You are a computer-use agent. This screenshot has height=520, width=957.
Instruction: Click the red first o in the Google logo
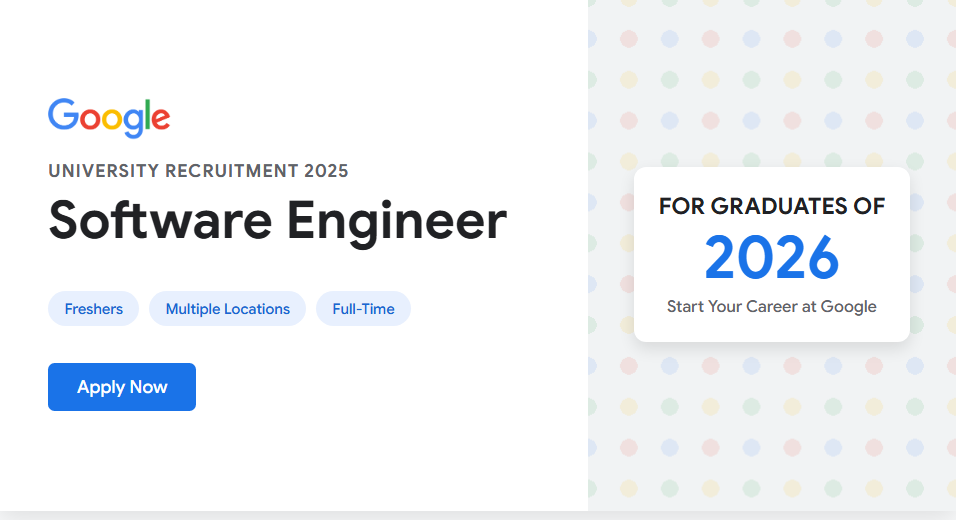[x=88, y=120]
